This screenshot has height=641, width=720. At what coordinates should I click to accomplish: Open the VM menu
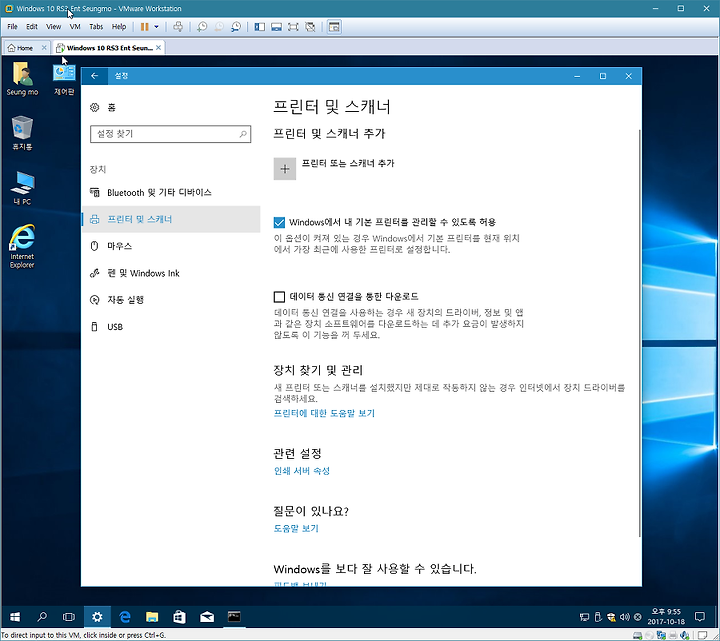click(x=75, y=27)
